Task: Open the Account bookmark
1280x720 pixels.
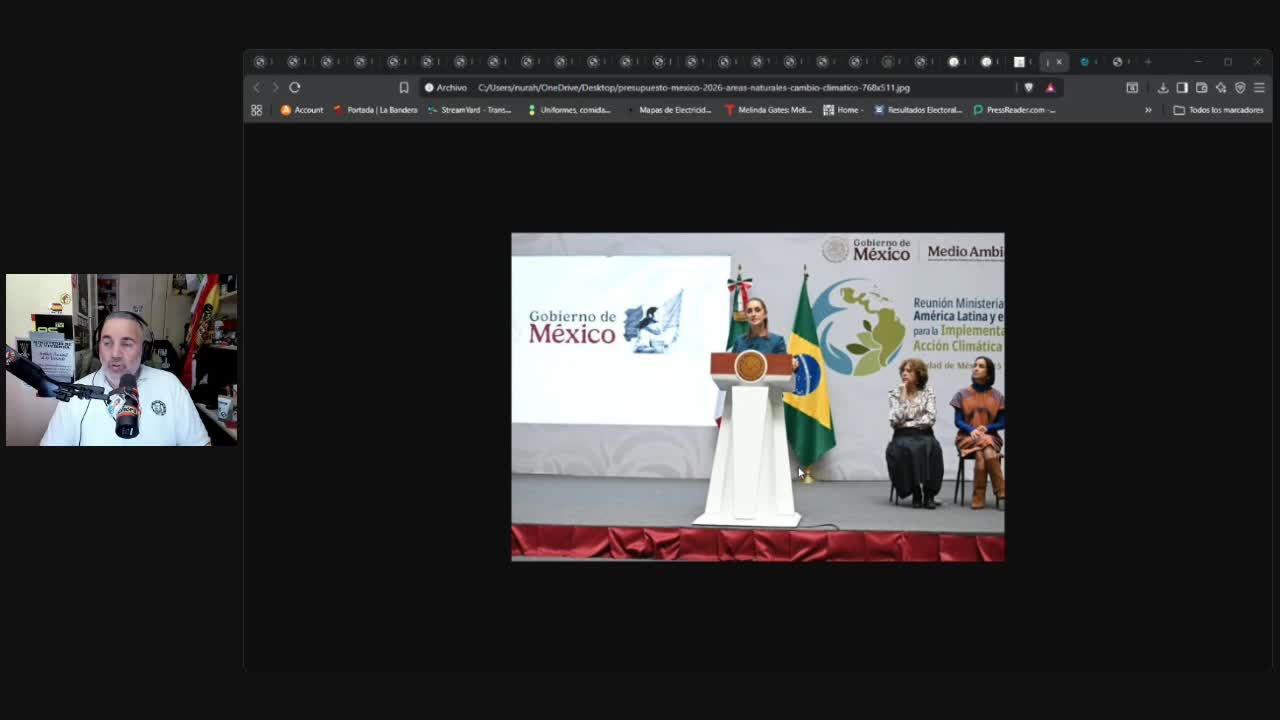Action: click(x=302, y=110)
